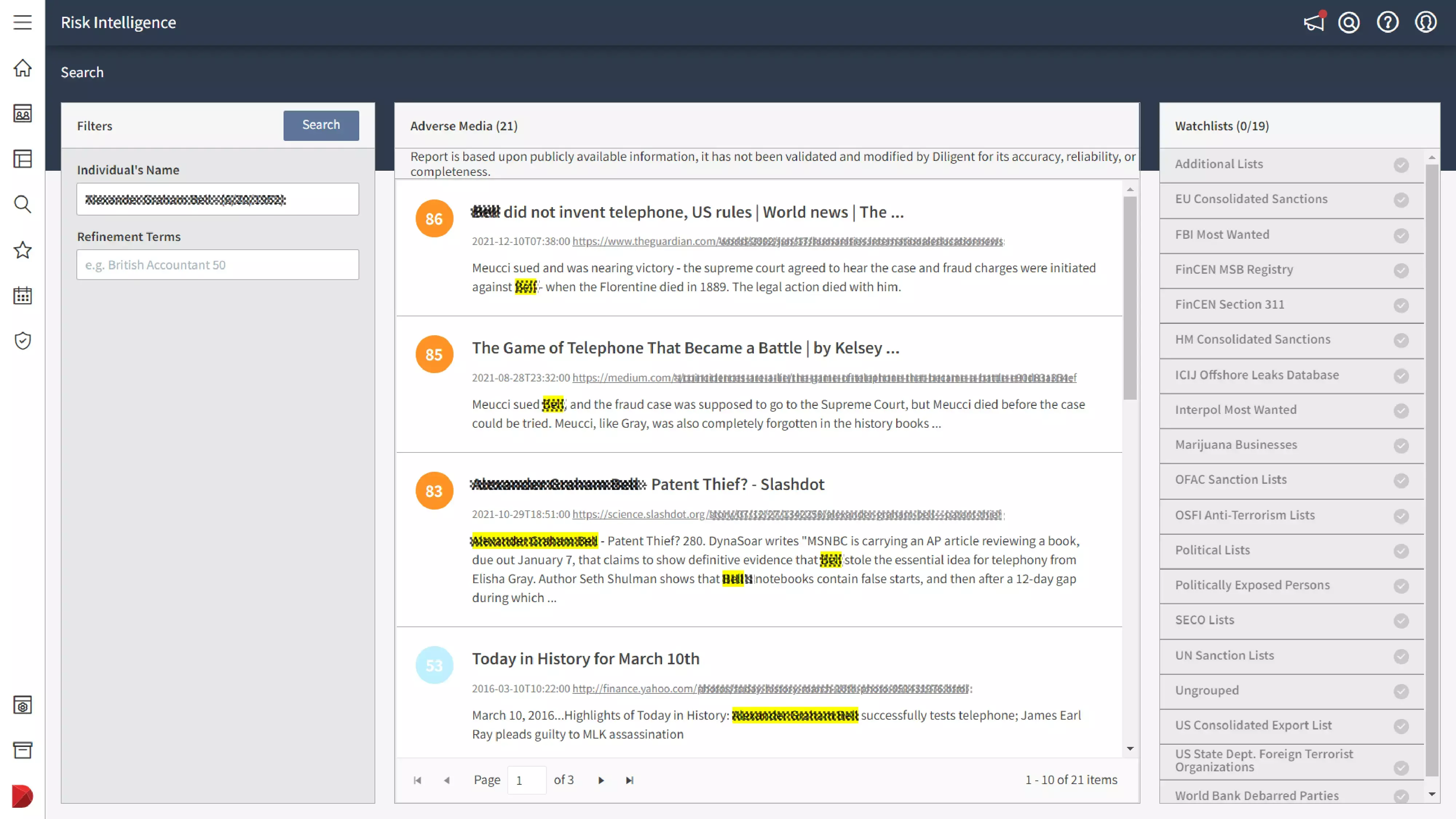Click the 86 risk score badge
The height and width of the screenshot is (819, 1456).
tap(434, 219)
